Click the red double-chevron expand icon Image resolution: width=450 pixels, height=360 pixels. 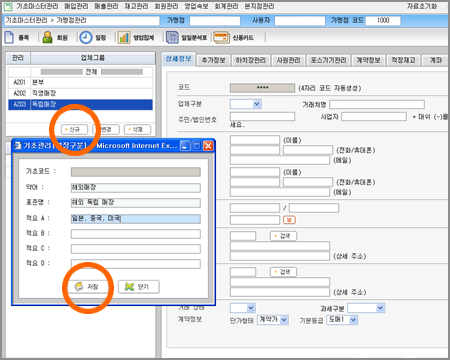289,220
